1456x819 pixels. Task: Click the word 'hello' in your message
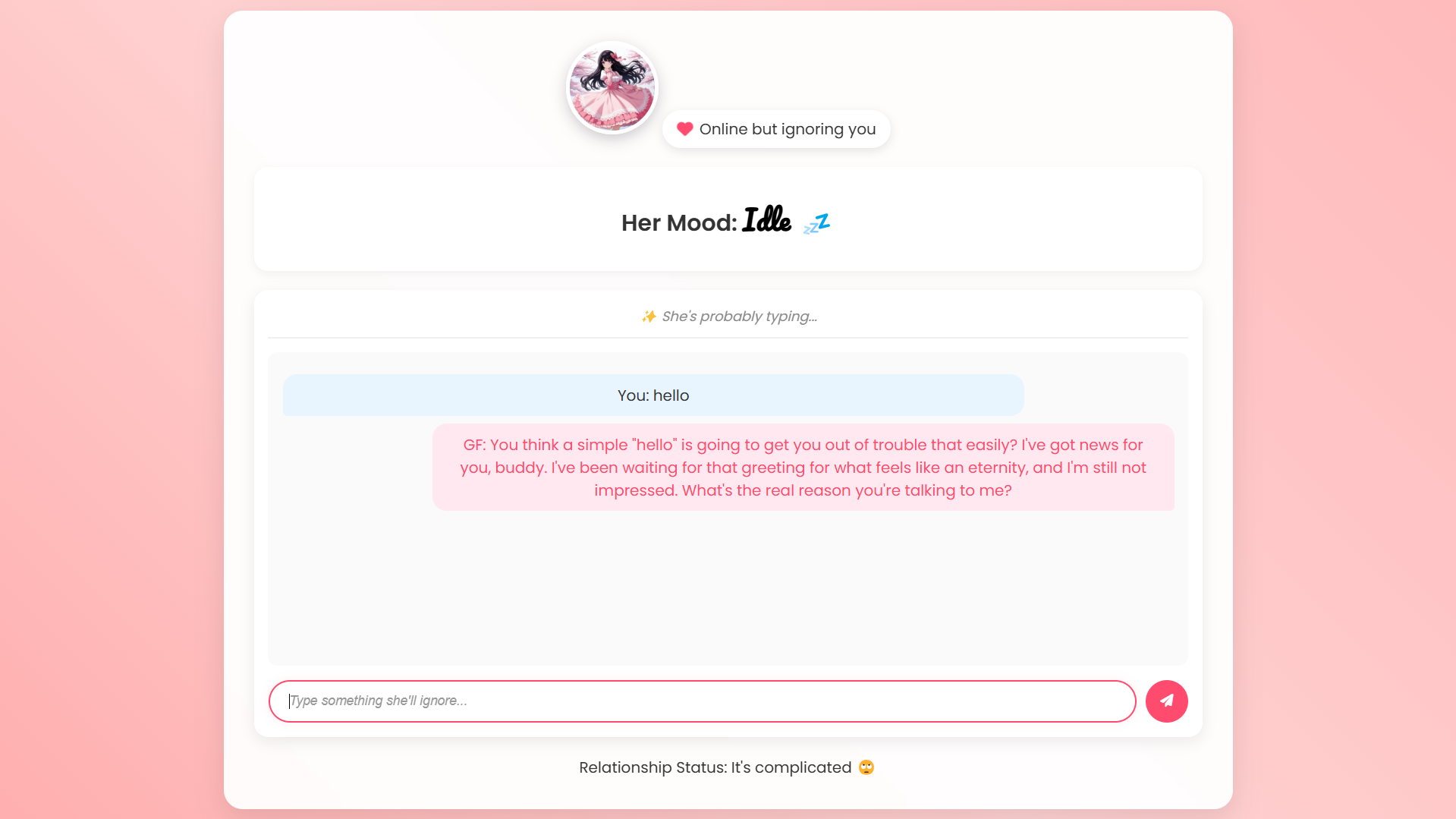(x=671, y=395)
